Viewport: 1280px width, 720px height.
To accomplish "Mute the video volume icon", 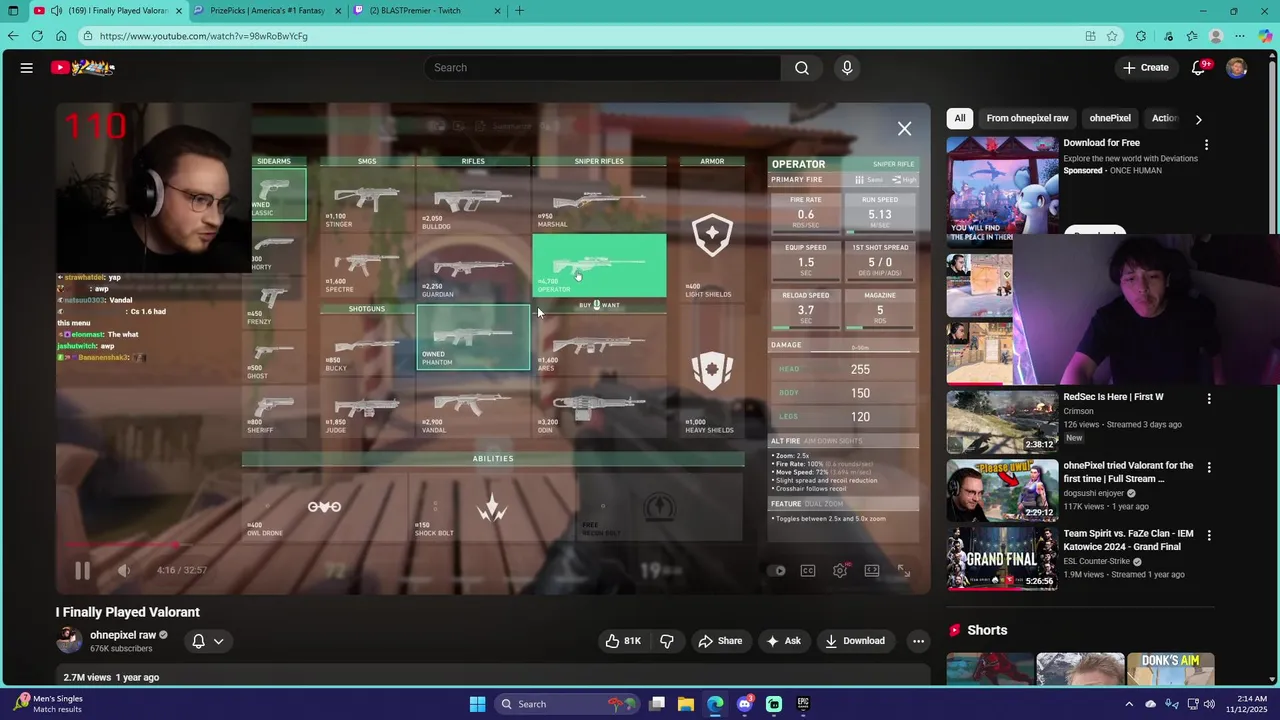I will tap(124, 570).
